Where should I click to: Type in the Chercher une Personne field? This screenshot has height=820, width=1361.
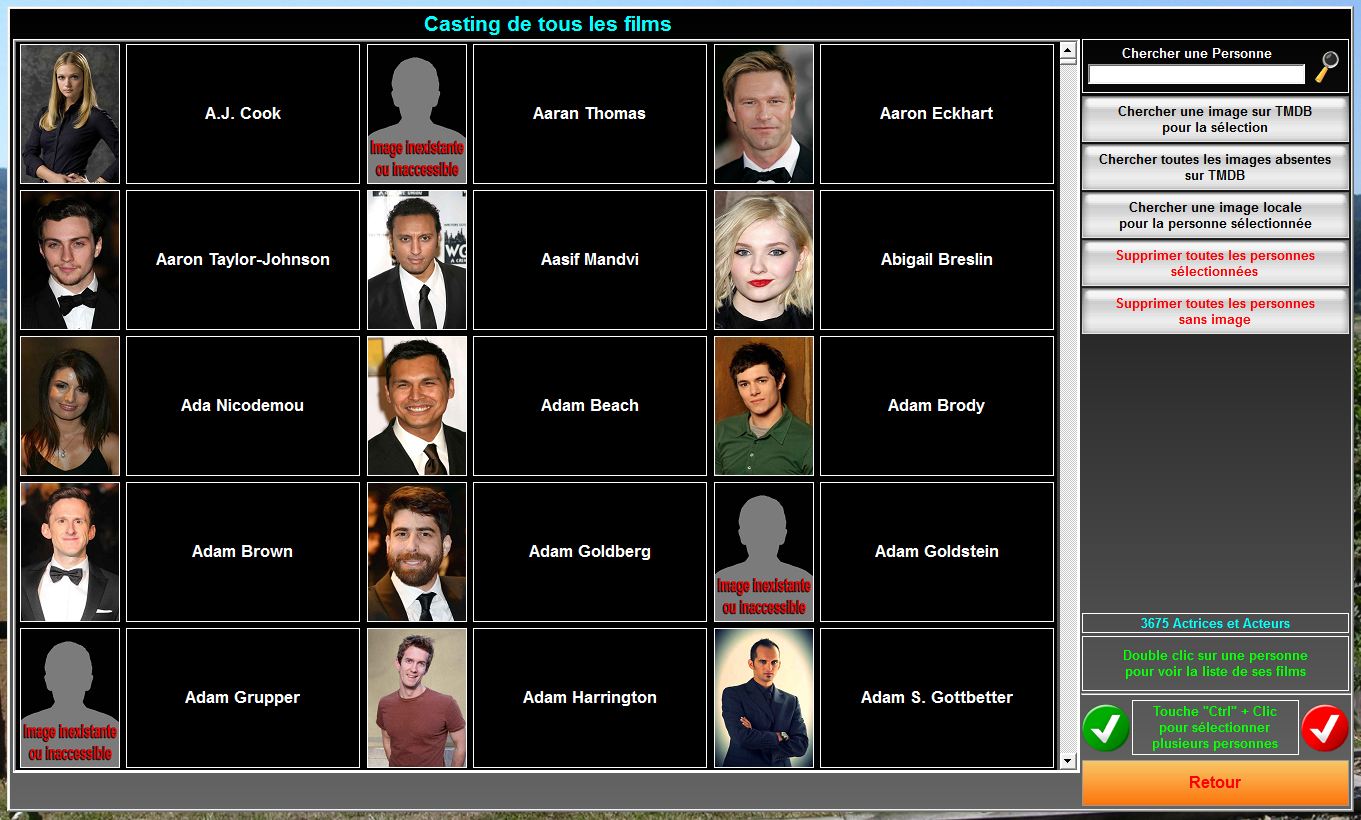click(x=1196, y=75)
